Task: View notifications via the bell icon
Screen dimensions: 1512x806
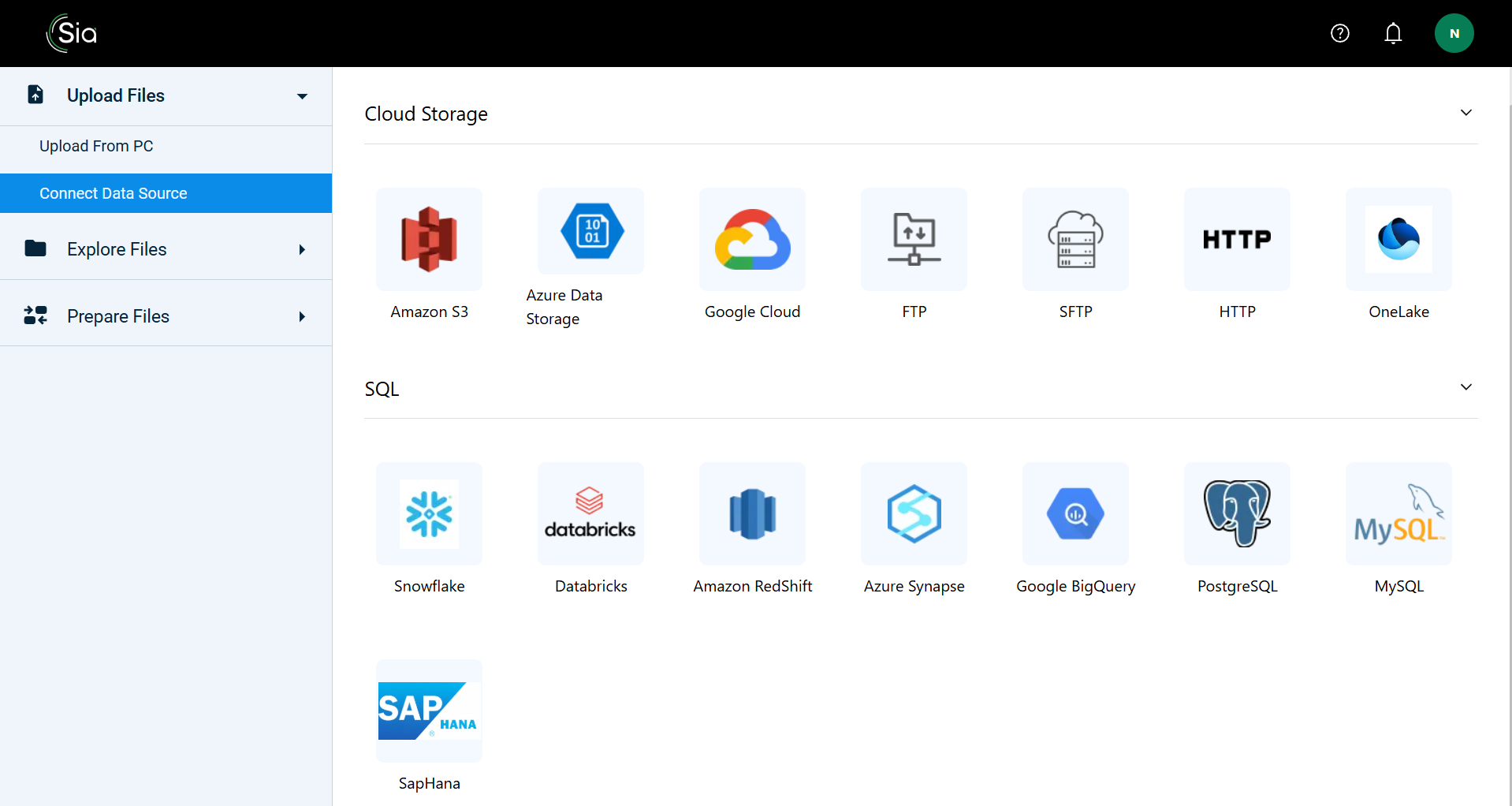Action: 1393,33
